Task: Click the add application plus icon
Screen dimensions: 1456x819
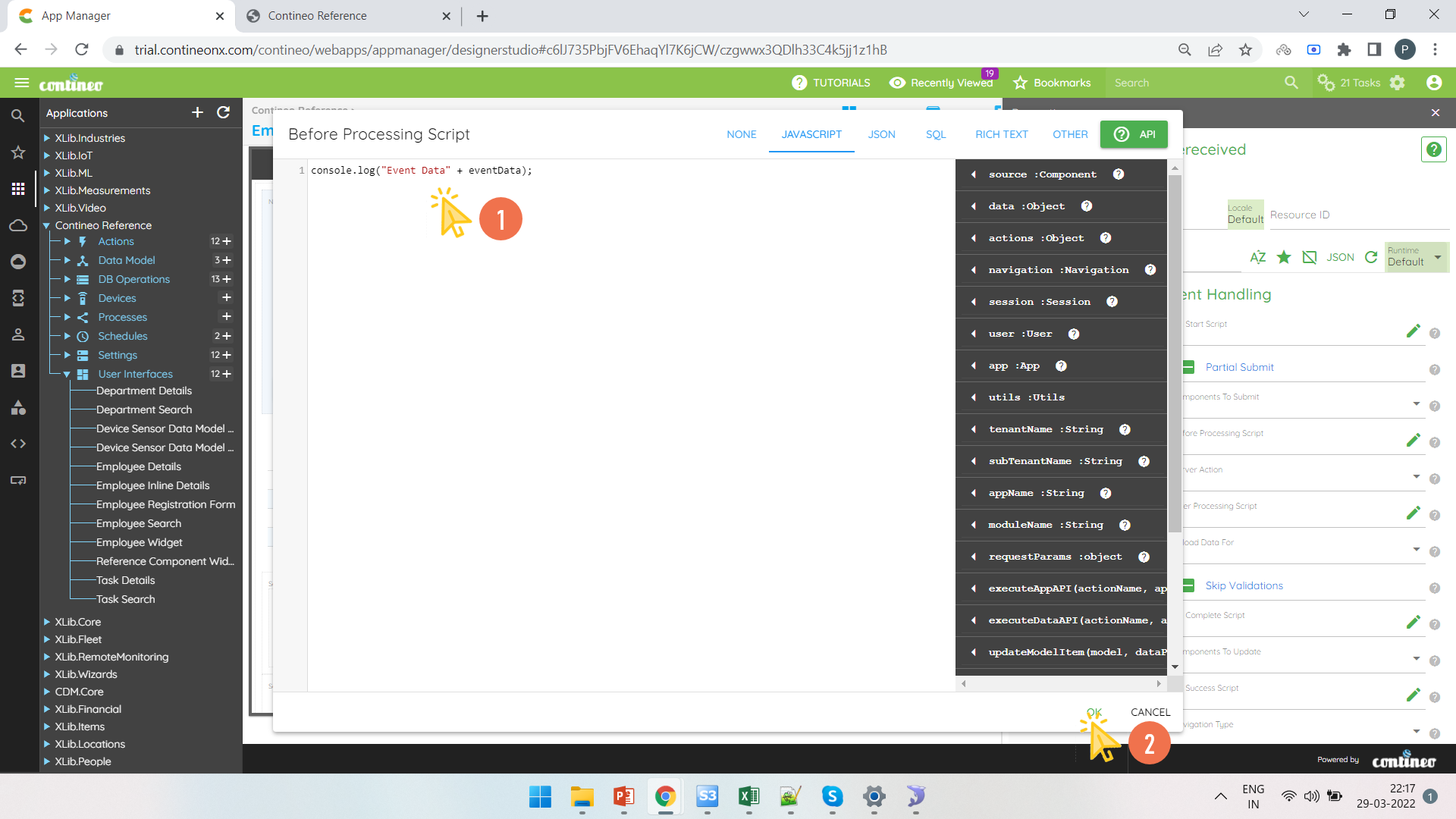Action: (197, 112)
